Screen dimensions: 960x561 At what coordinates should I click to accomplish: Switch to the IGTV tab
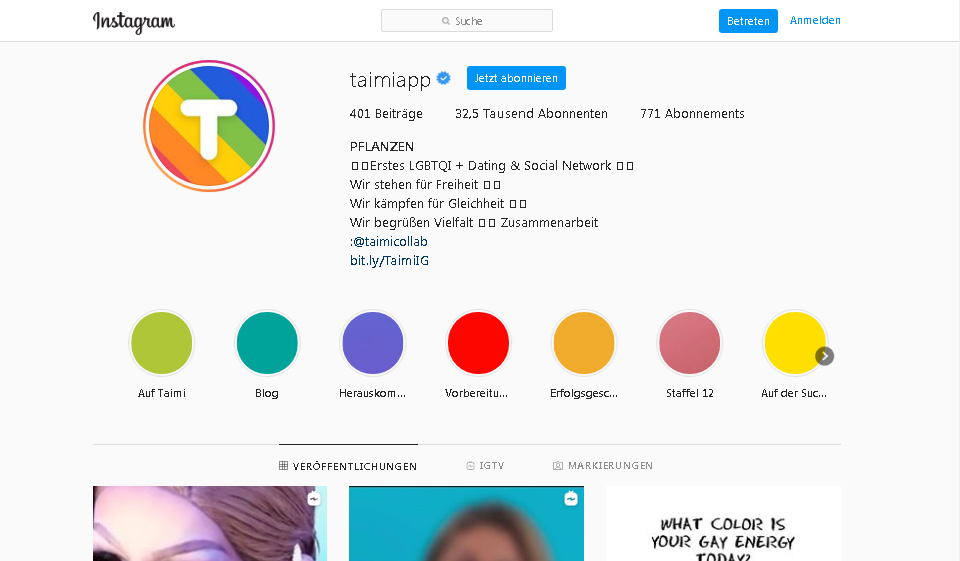pyautogui.click(x=485, y=466)
